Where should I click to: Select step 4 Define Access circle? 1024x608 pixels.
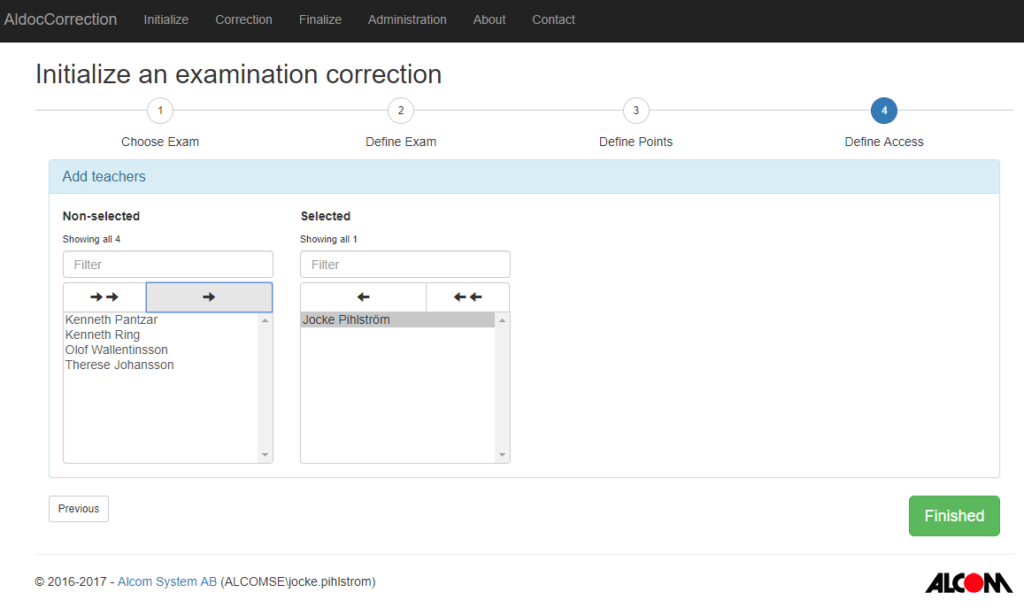point(884,111)
